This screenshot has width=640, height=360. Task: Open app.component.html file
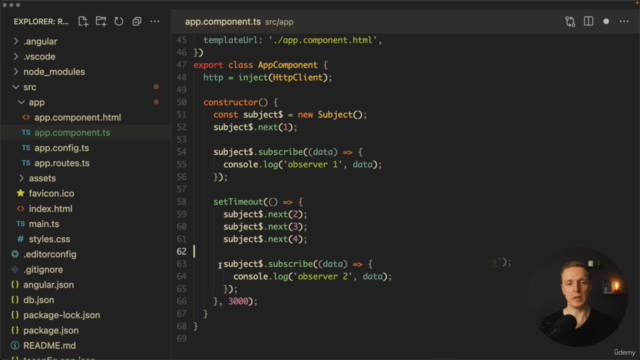click(x=78, y=118)
